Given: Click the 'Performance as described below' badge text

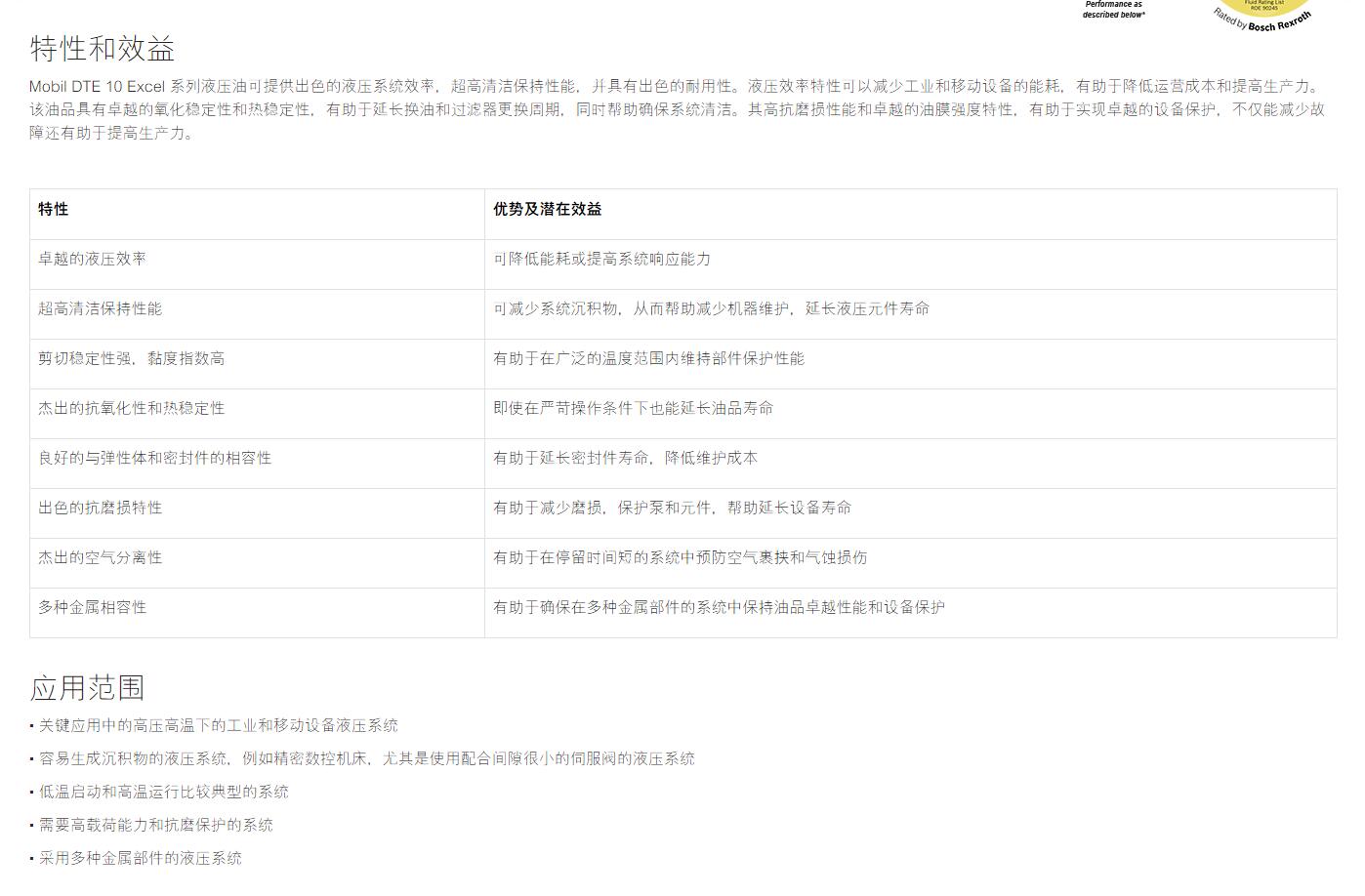Looking at the screenshot, I should (x=1113, y=10).
